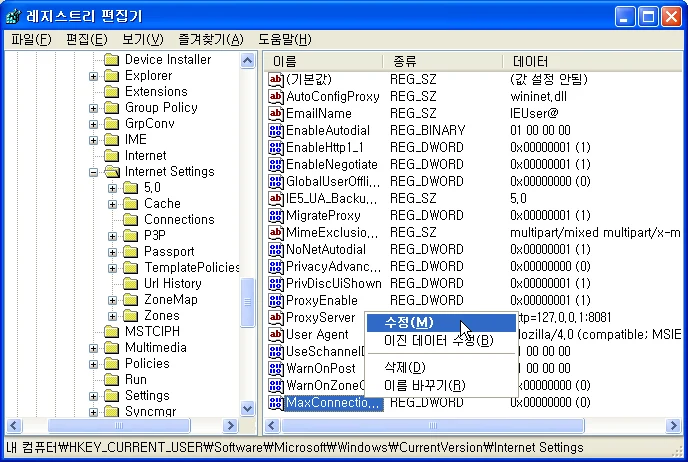Screen dimensions: 688x462
Task: Click the EnableNegotiate DWORD icon
Action: pyautogui.click(x=276, y=165)
